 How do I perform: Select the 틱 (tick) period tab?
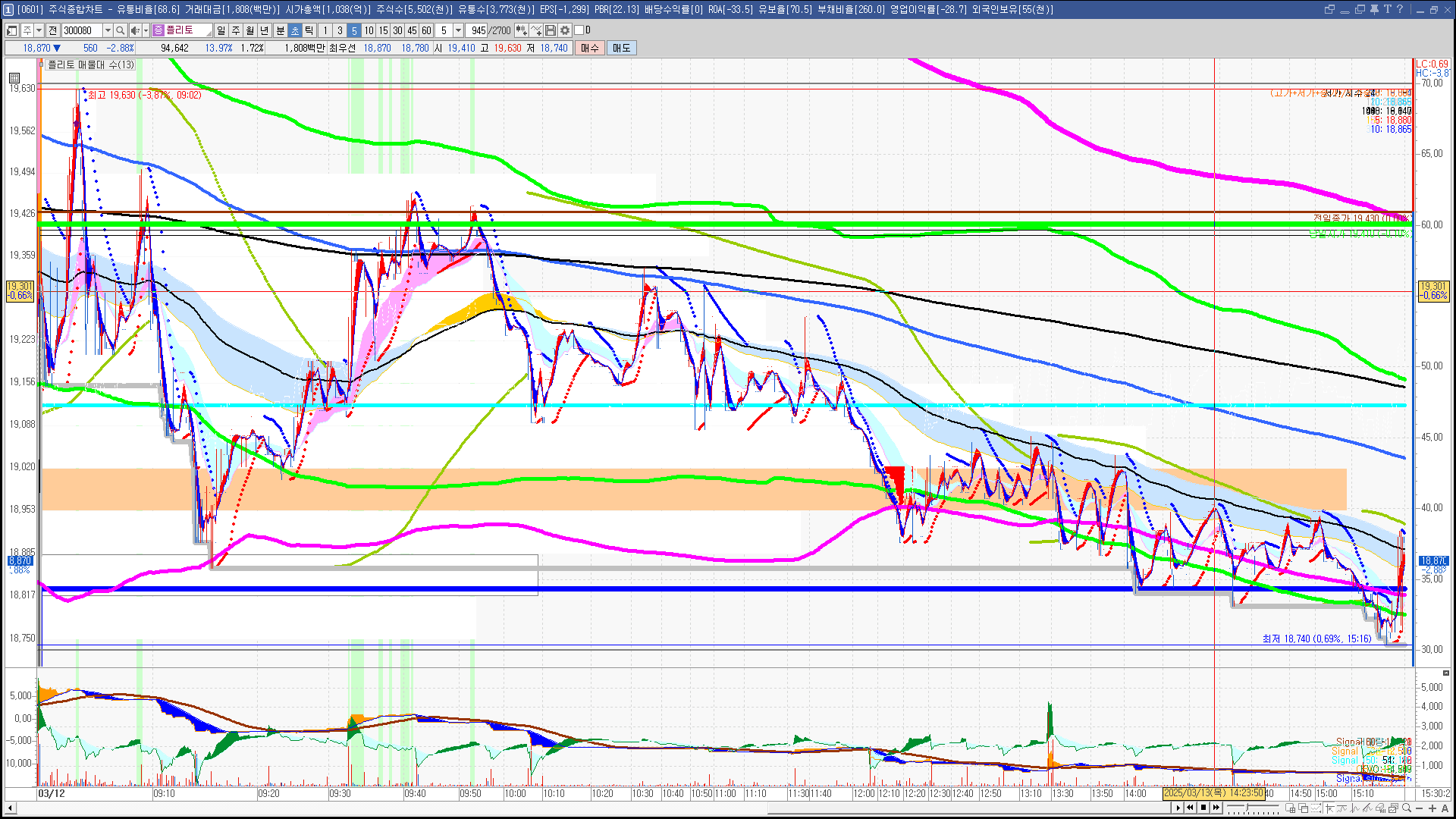309,30
